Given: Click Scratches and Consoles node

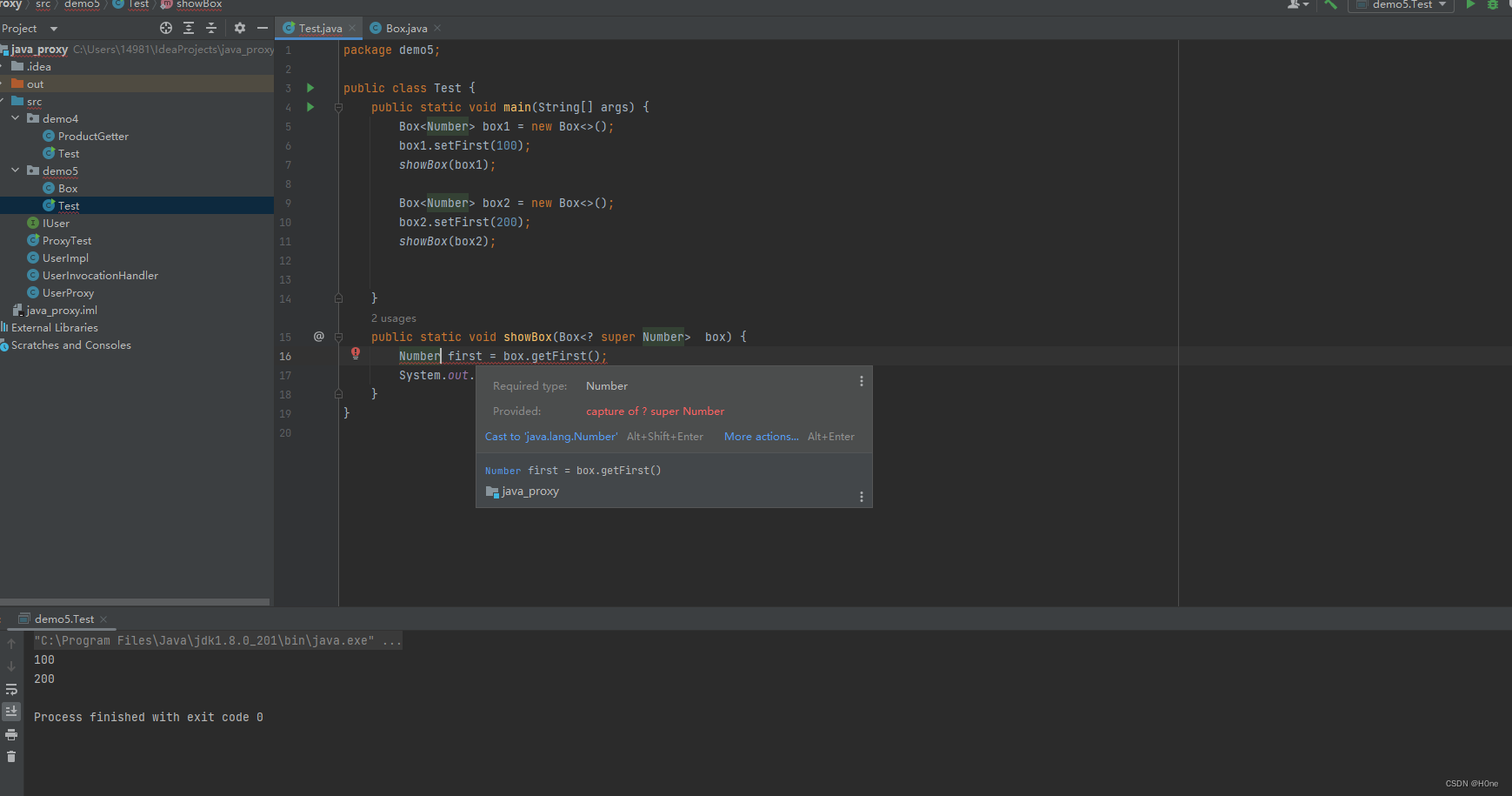Looking at the screenshot, I should click(x=70, y=344).
